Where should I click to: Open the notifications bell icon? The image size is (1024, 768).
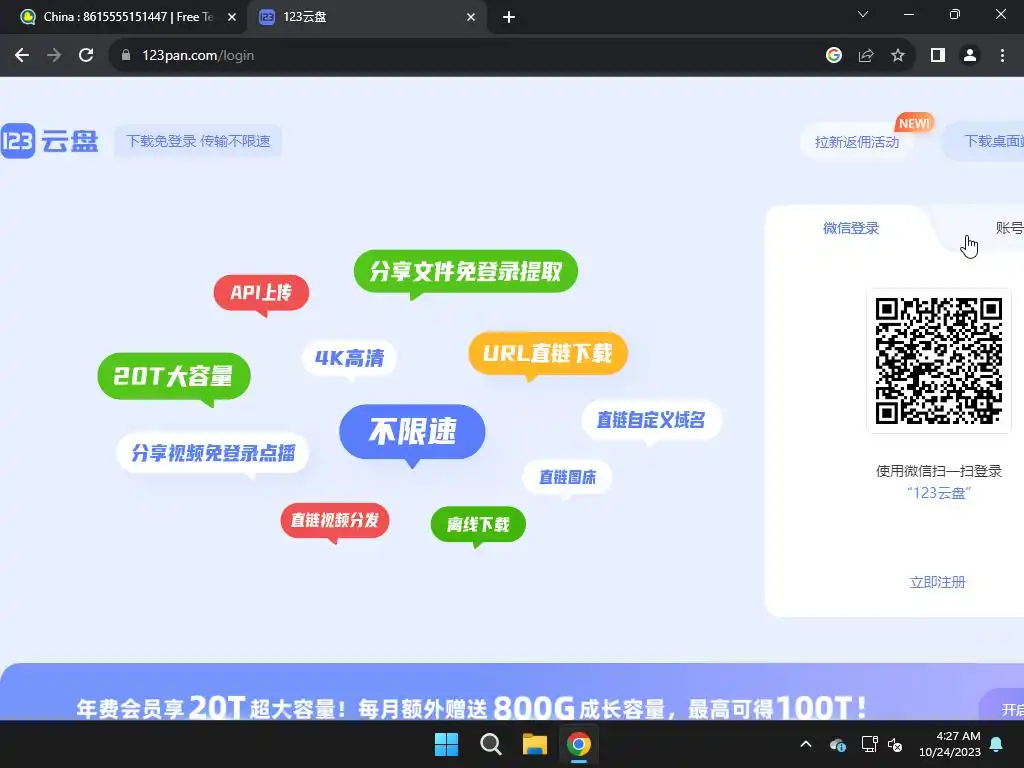(x=997, y=744)
